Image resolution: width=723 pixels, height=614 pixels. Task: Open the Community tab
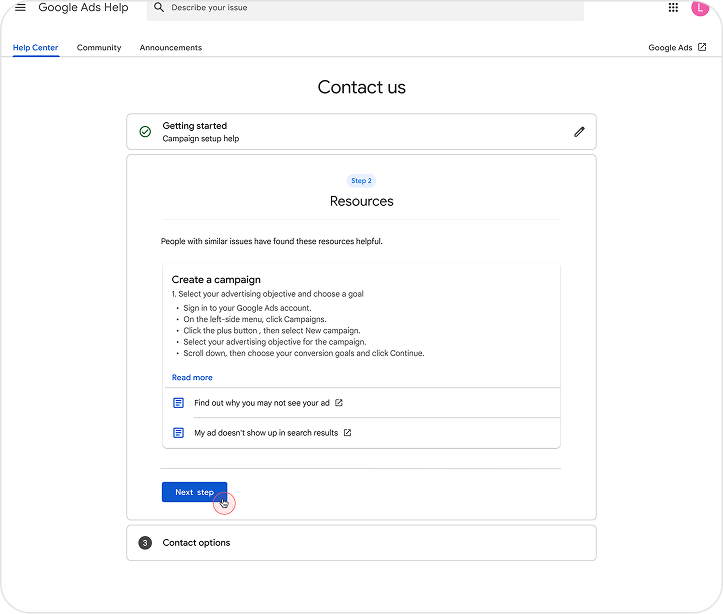99,48
